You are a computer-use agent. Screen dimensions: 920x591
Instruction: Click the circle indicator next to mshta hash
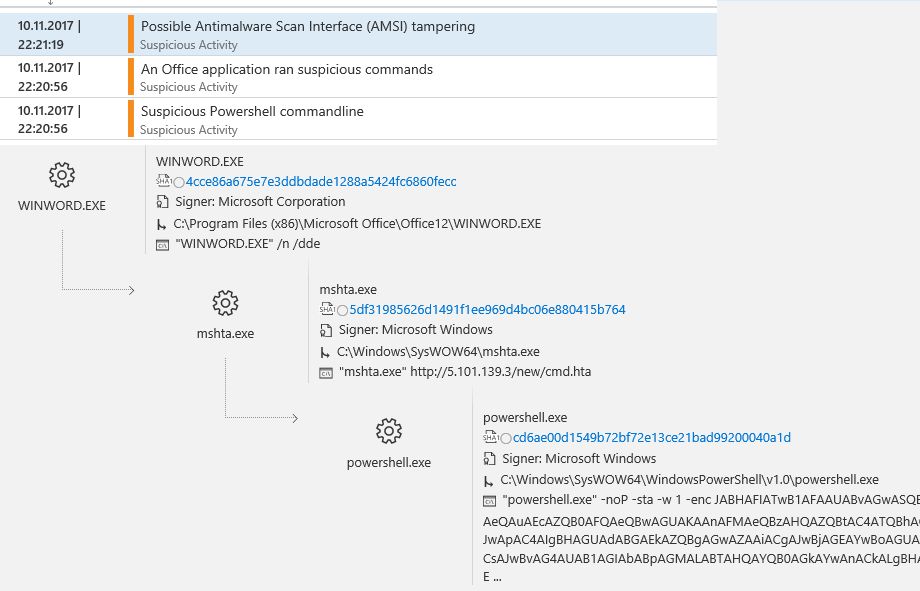click(342, 310)
